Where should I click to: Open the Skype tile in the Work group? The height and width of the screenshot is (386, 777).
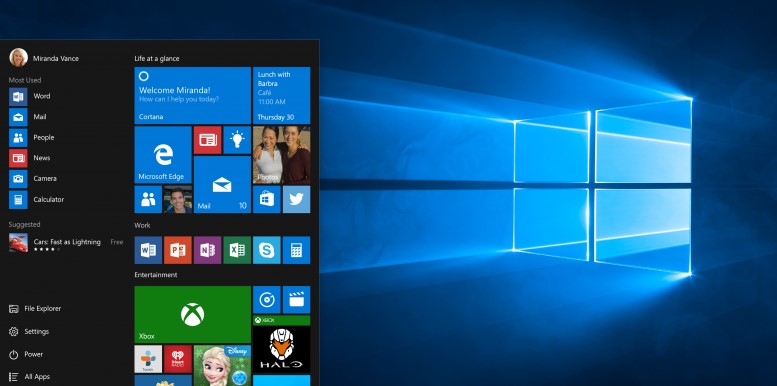pos(267,250)
